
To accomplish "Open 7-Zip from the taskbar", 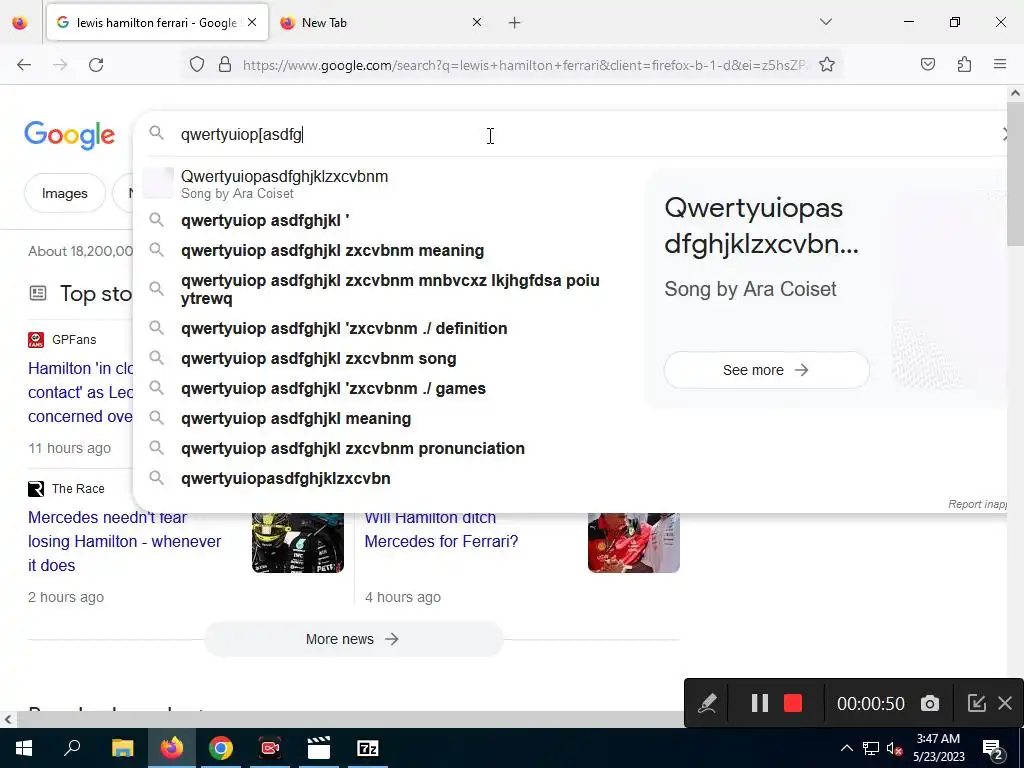I will 368,748.
